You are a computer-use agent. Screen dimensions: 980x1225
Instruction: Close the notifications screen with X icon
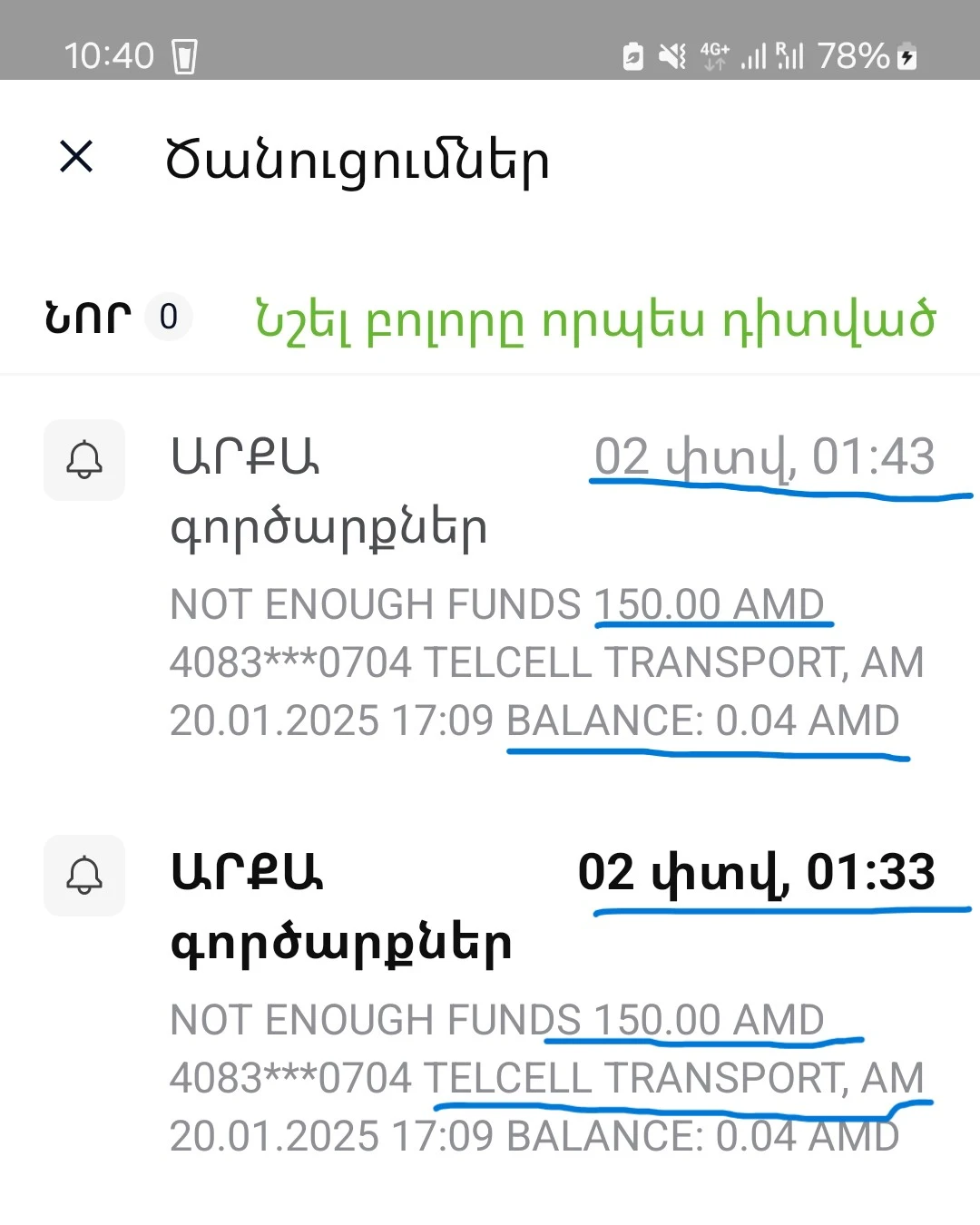click(76, 156)
